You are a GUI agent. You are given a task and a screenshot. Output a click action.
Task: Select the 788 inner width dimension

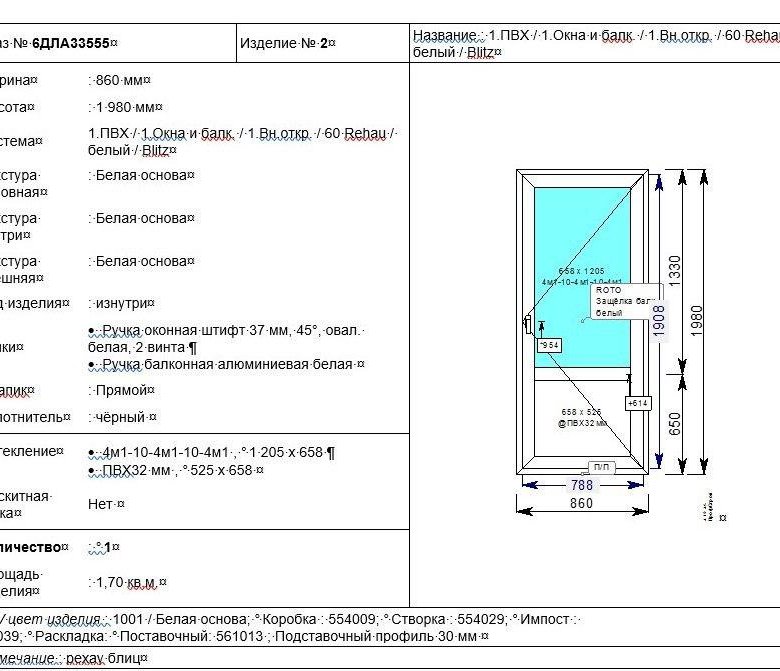click(x=582, y=485)
